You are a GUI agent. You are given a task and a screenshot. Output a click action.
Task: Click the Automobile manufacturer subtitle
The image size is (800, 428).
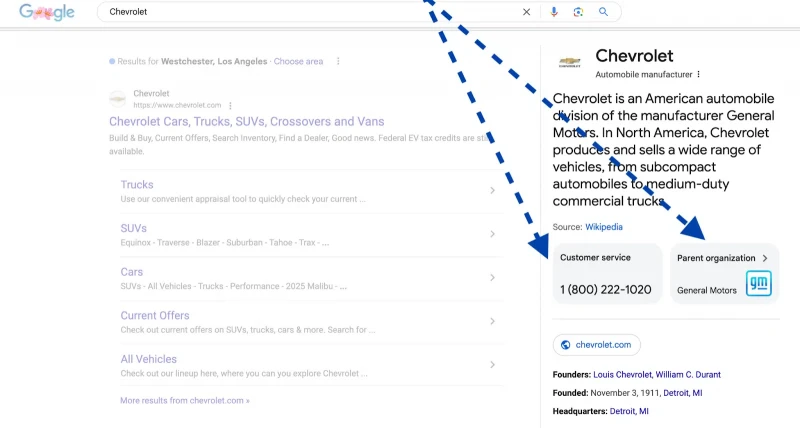pyautogui.click(x=644, y=74)
